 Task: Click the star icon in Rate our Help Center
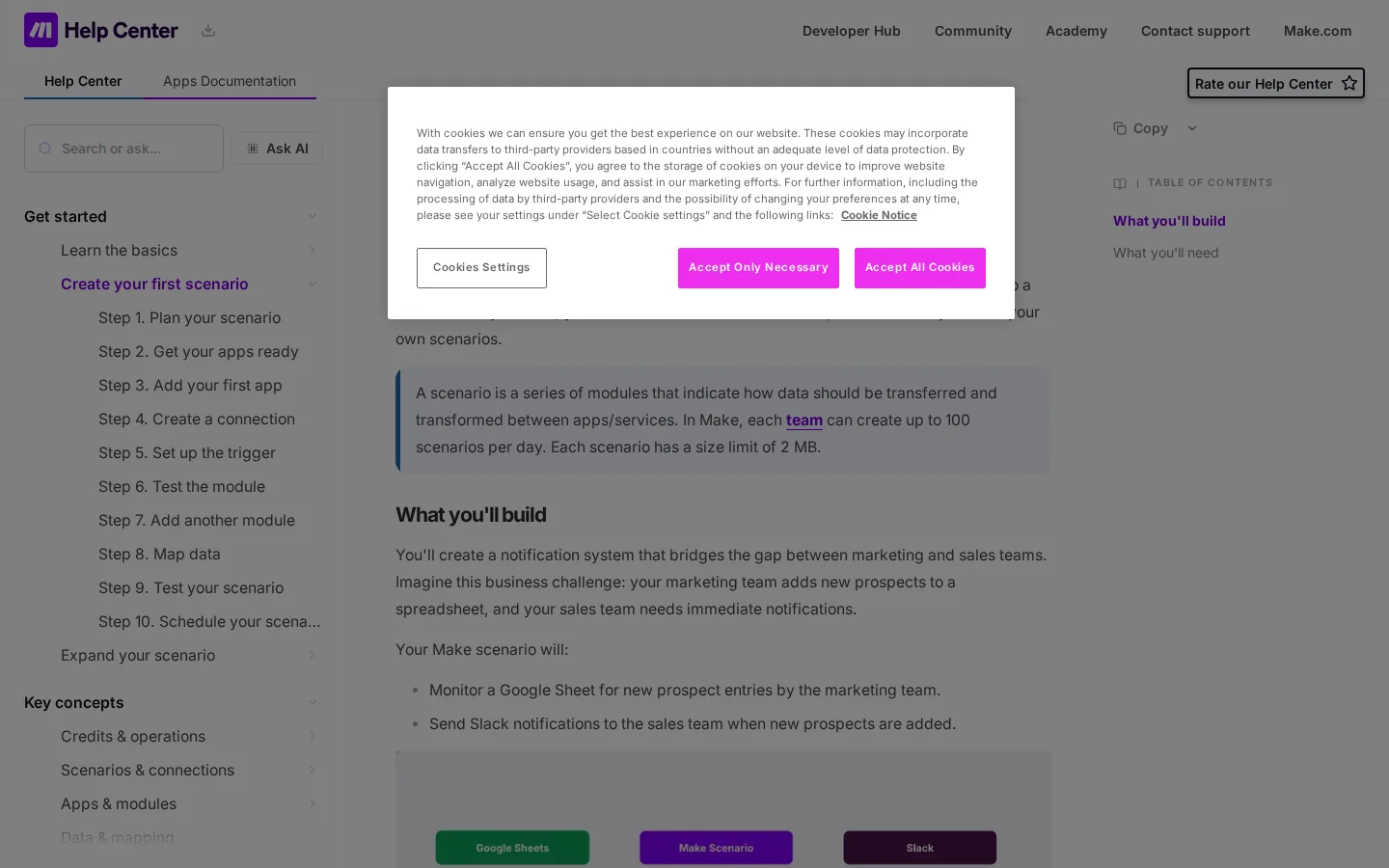pyautogui.click(x=1349, y=83)
